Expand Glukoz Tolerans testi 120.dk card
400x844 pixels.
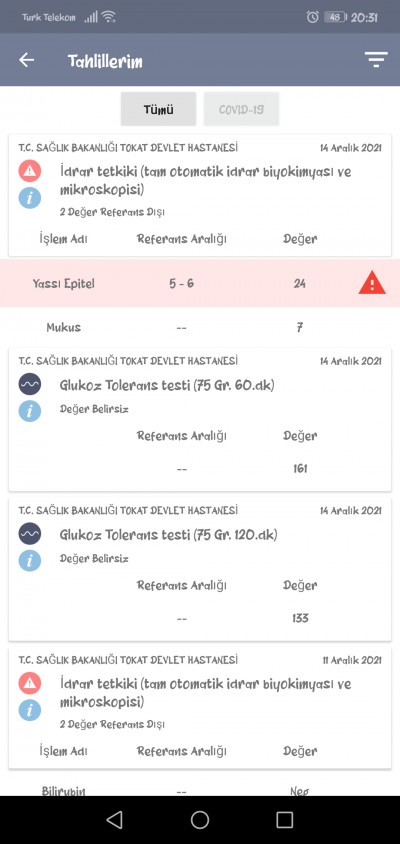coord(200,569)
